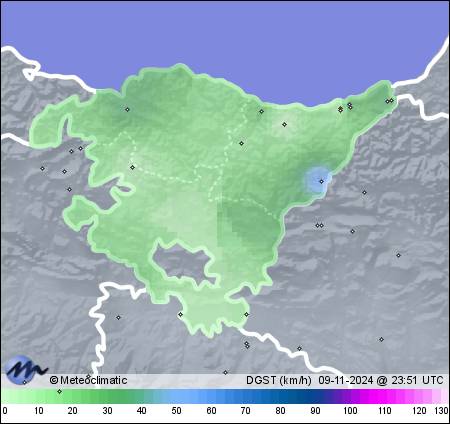Click the station marker just above the DGST label
The image size is (450, 424).
tap(225, 372)
